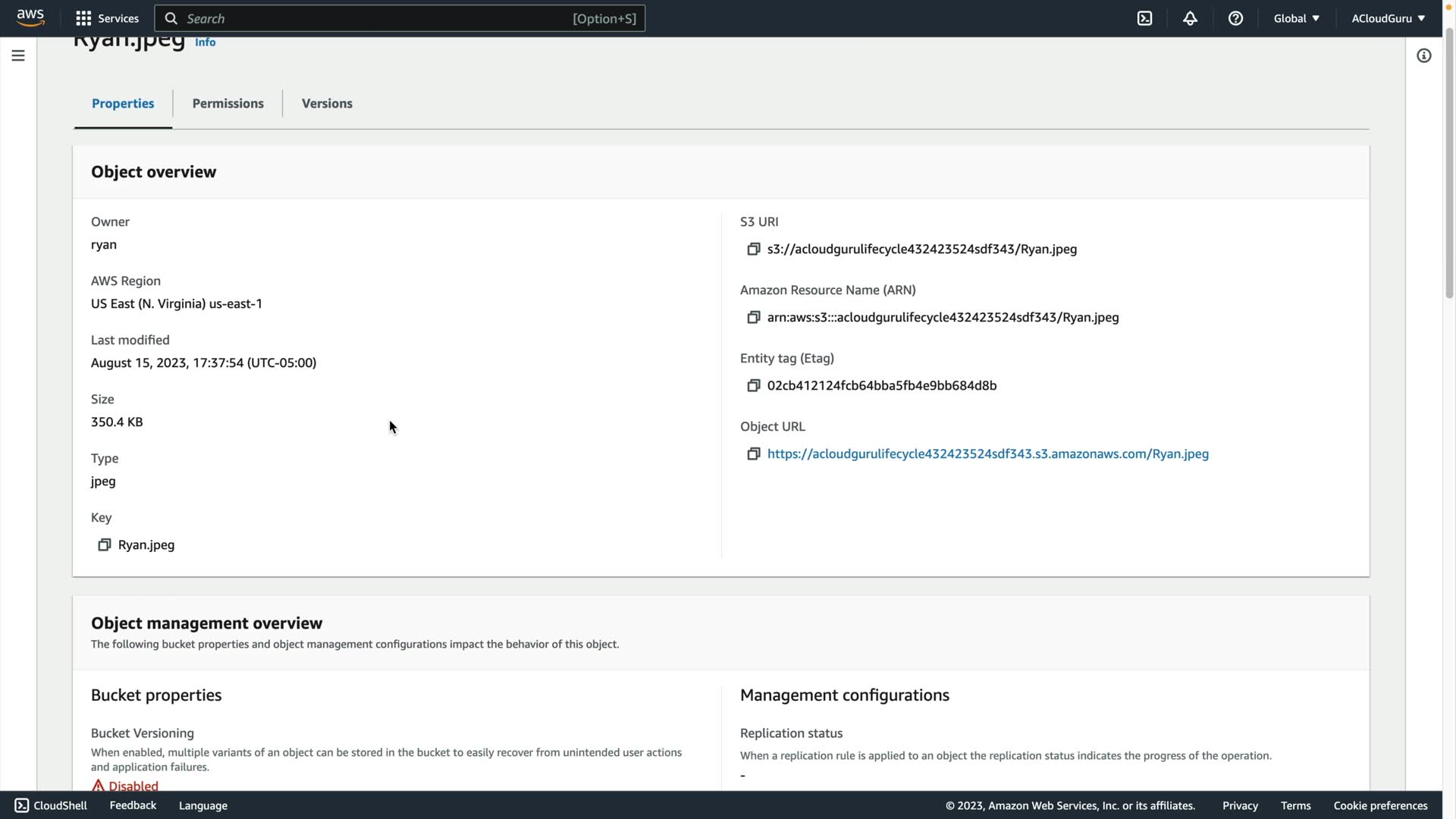This screenshot has height=819, width=1456.
Task: Open the ACloudGuru account dropdown
Action: click(x=1387, y=18)
